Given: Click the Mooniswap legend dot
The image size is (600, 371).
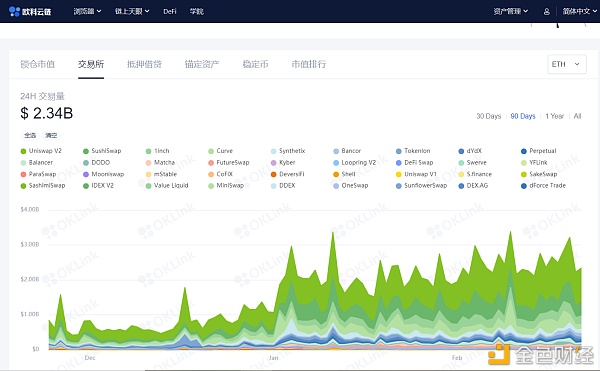Looking at the screenshot, I should 86,174.
